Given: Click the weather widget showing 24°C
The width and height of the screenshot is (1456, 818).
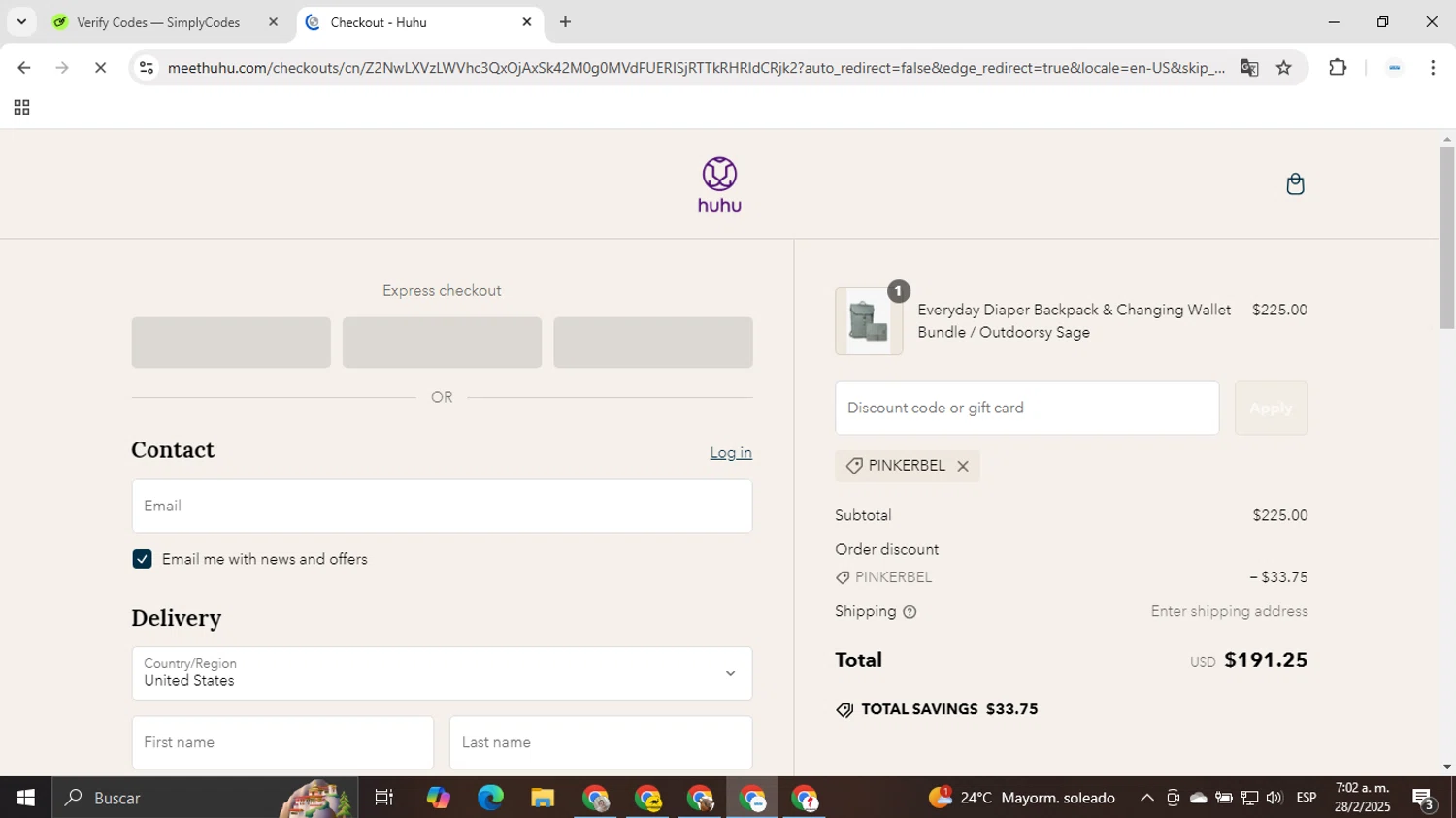Looking at the screenshot, I should tap(1022, 798).
